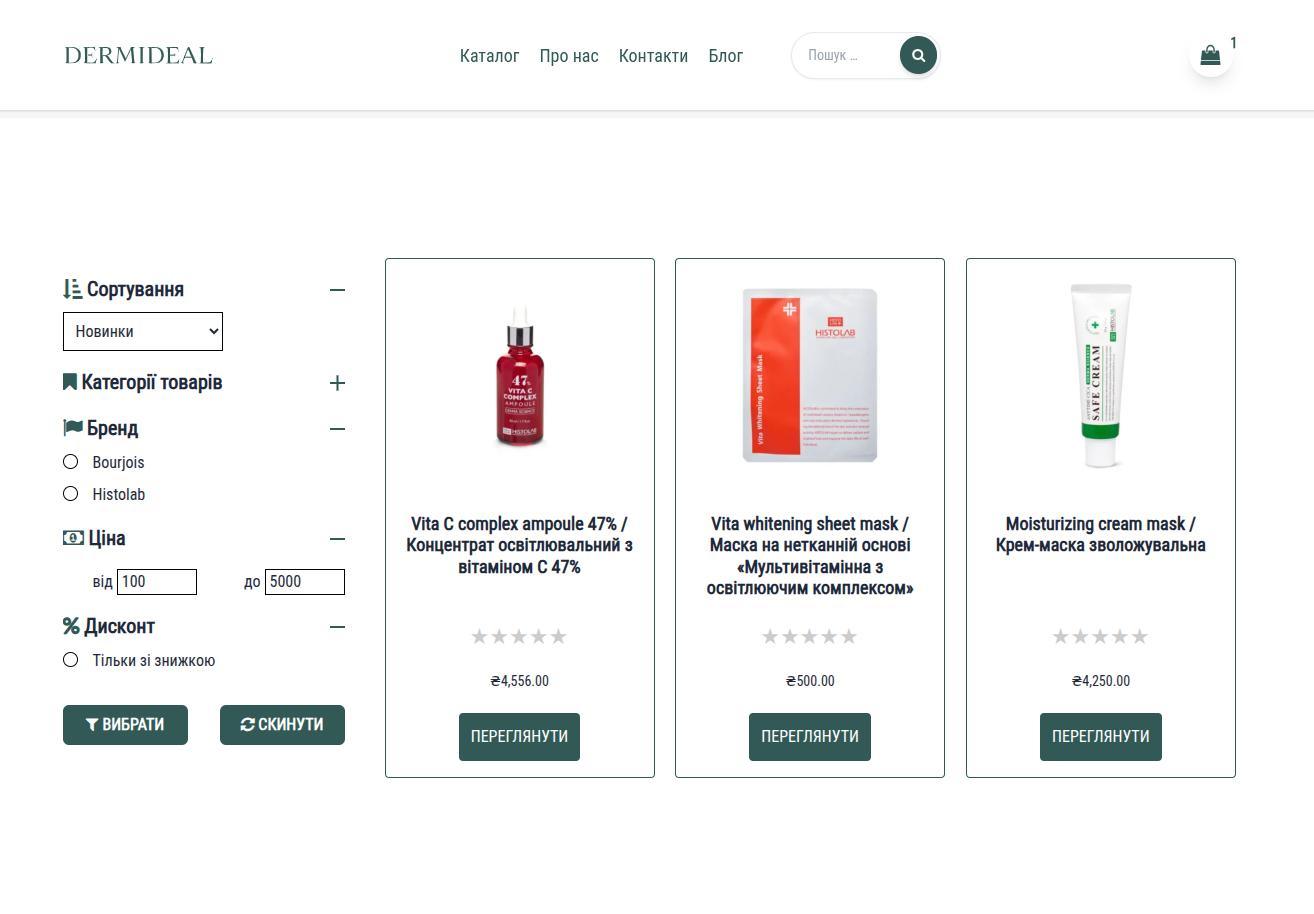Viewport: 1314px width, 914px height.
Task: Click the flag icon beside Бренд
Action: pos(69,427)
